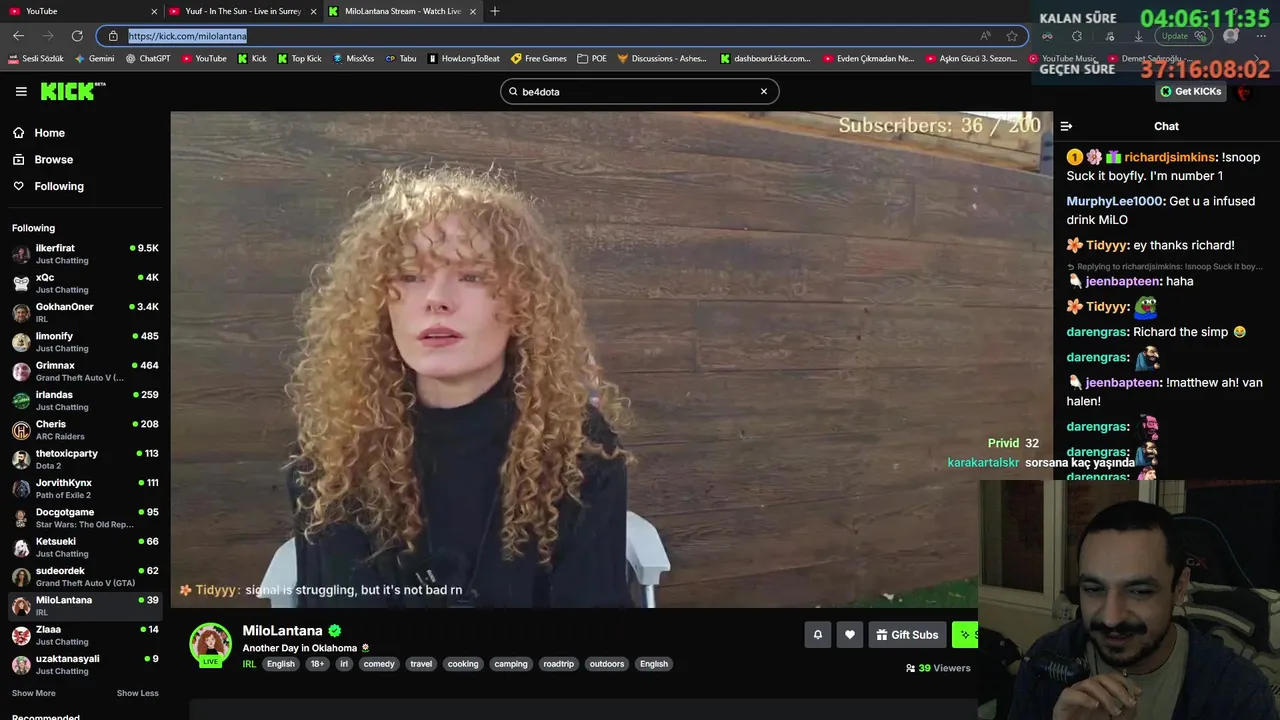Open limonify channel in Following list
The width and height of the screenshot is (1280, 720).
pyautogui.click(x=85, y=342)
